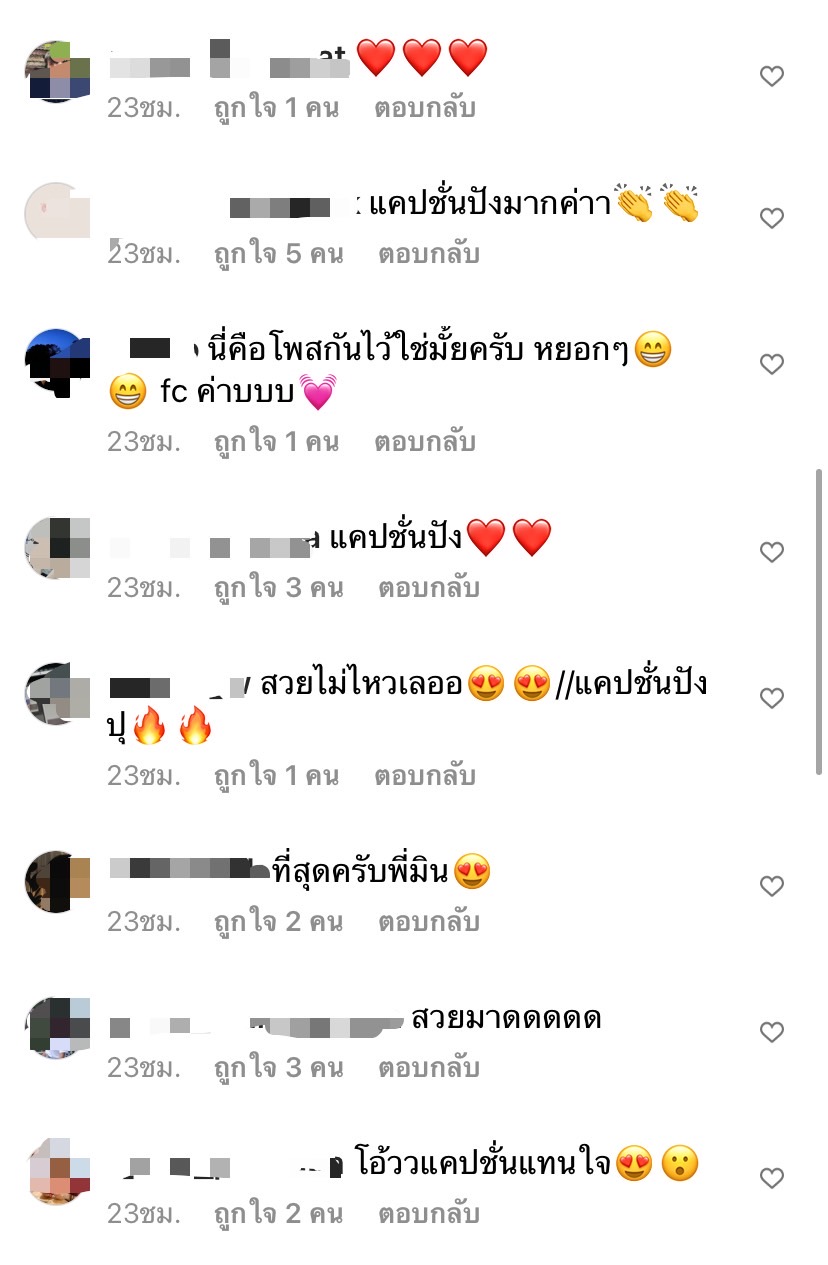Open profile picture of first commenter
828x1265 pixels.
(56, 72)
